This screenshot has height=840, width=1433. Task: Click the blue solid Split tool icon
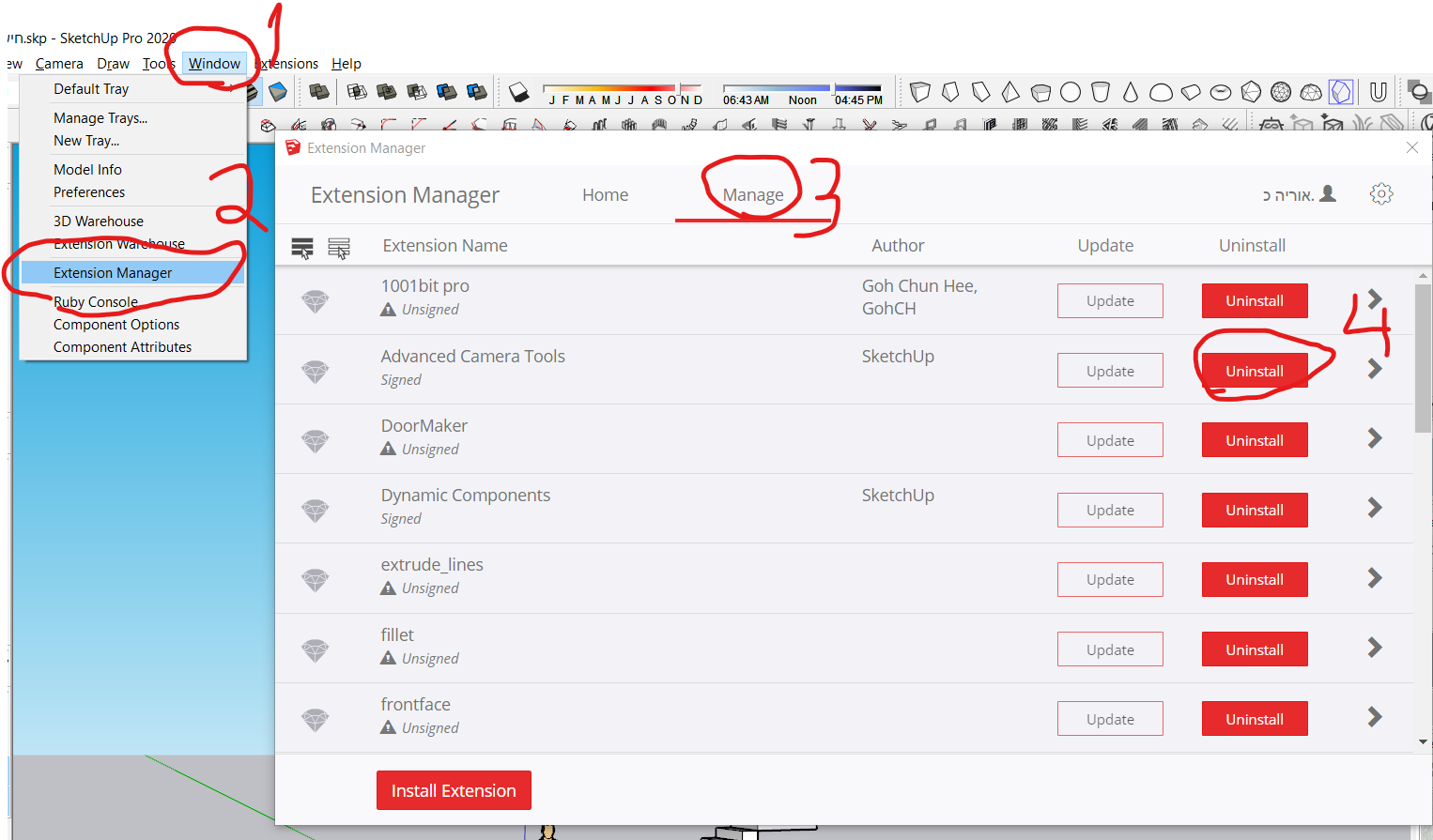coord(477,92)
